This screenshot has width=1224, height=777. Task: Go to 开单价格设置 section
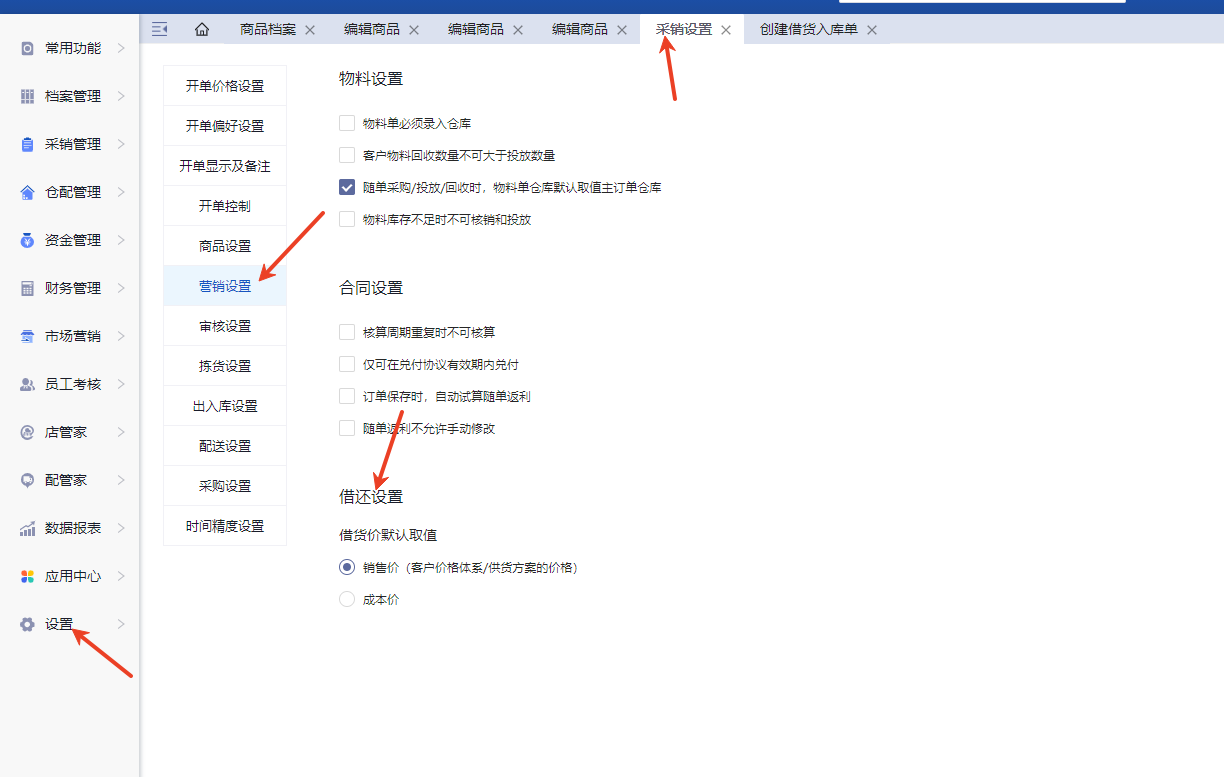tap(225, 86)
